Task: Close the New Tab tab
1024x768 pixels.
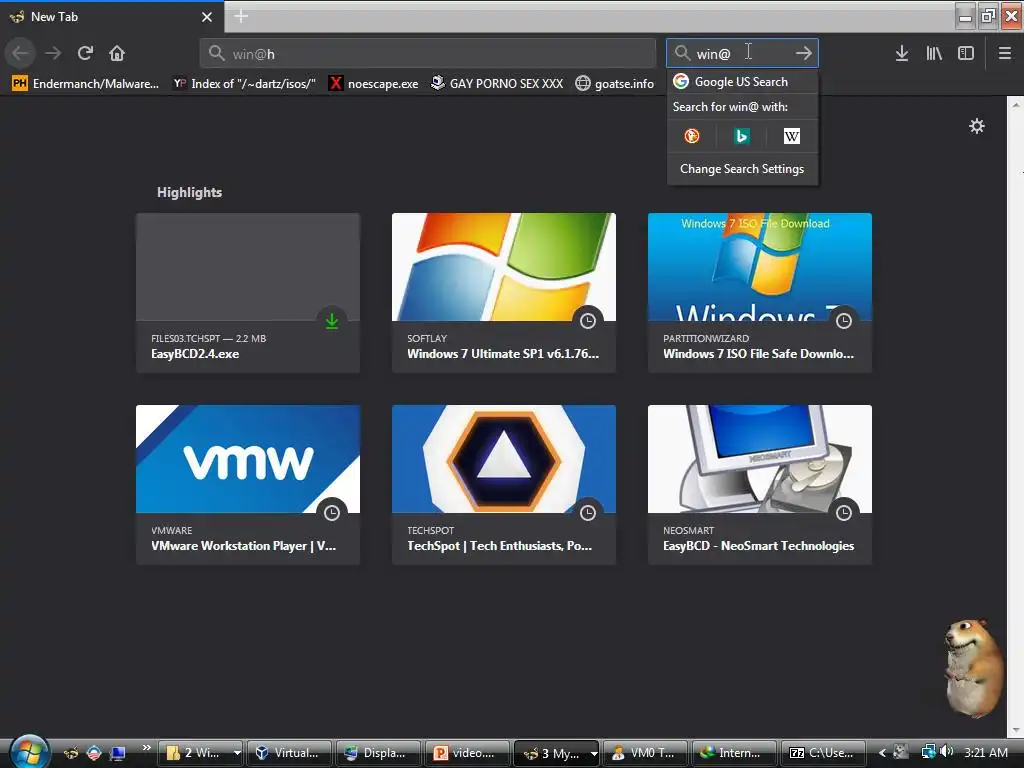Action: 207,17
